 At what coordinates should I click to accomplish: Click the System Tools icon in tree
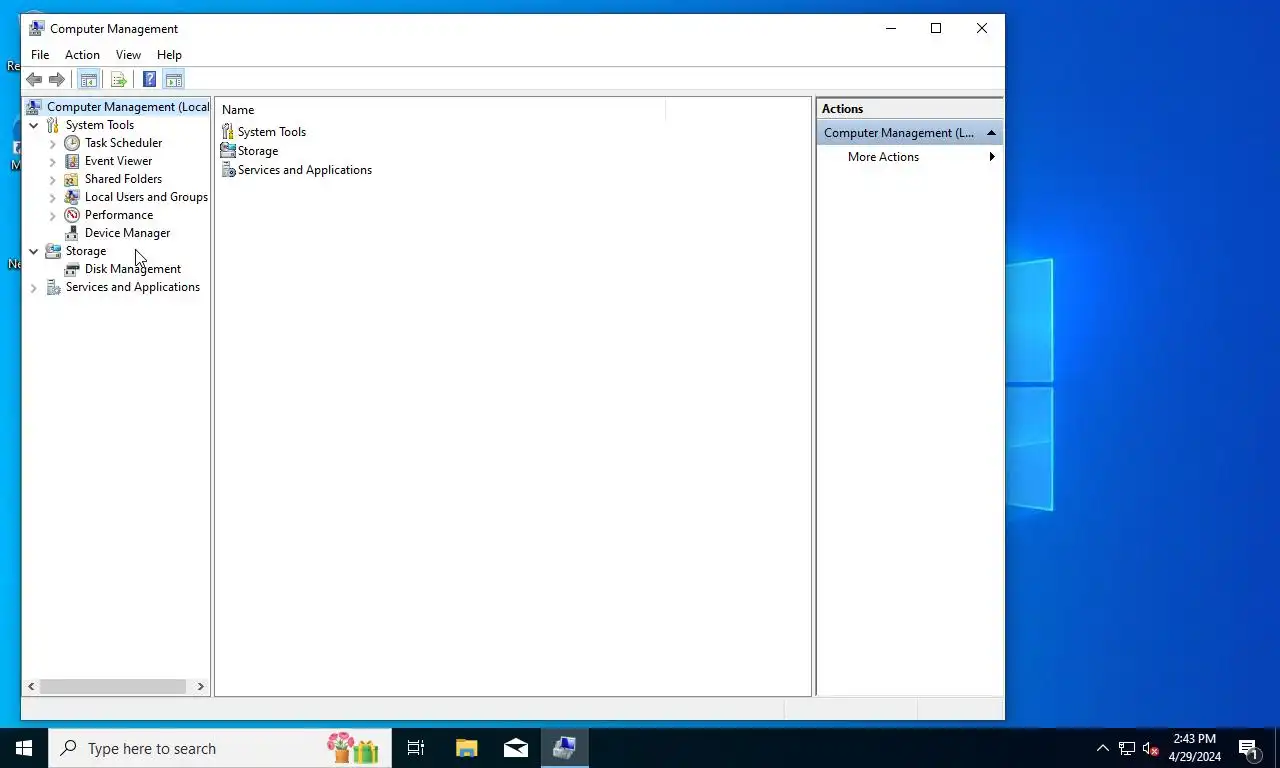point(53,125)
